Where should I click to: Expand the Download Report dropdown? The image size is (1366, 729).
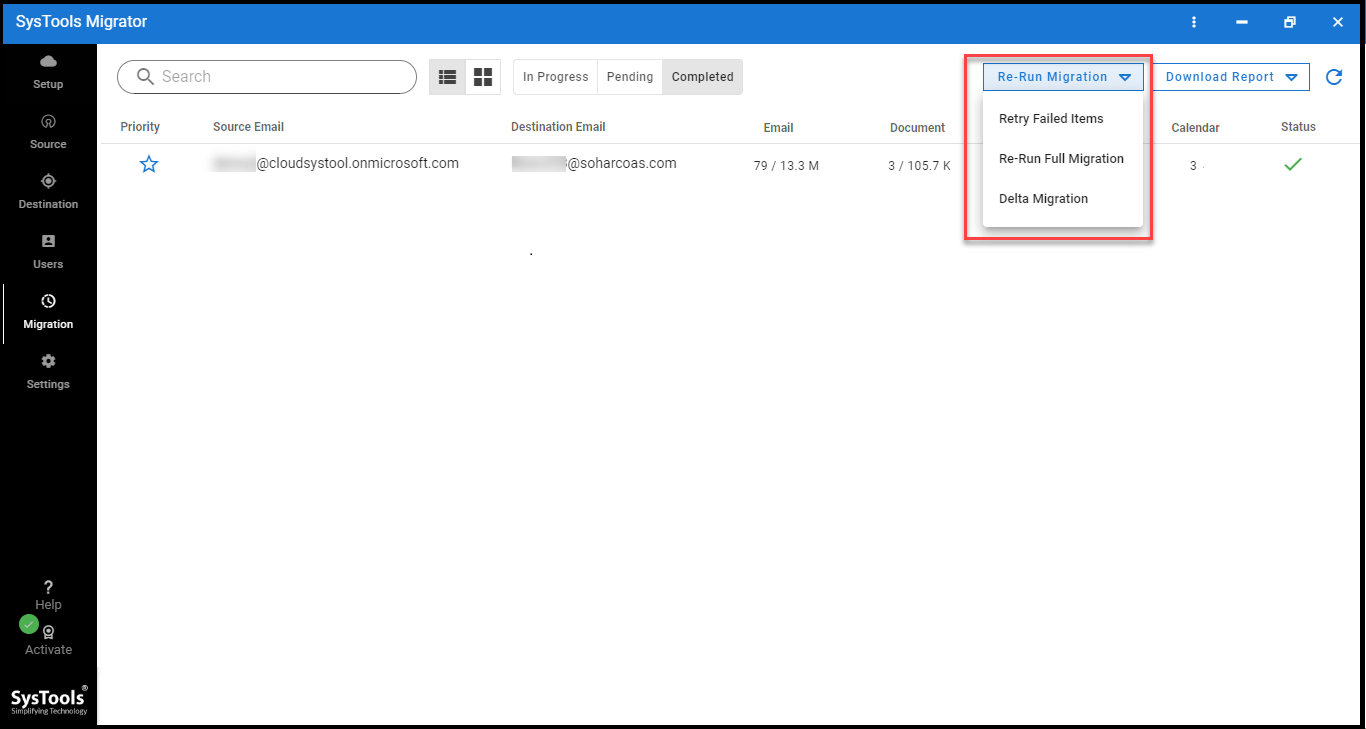point(1231,77)
